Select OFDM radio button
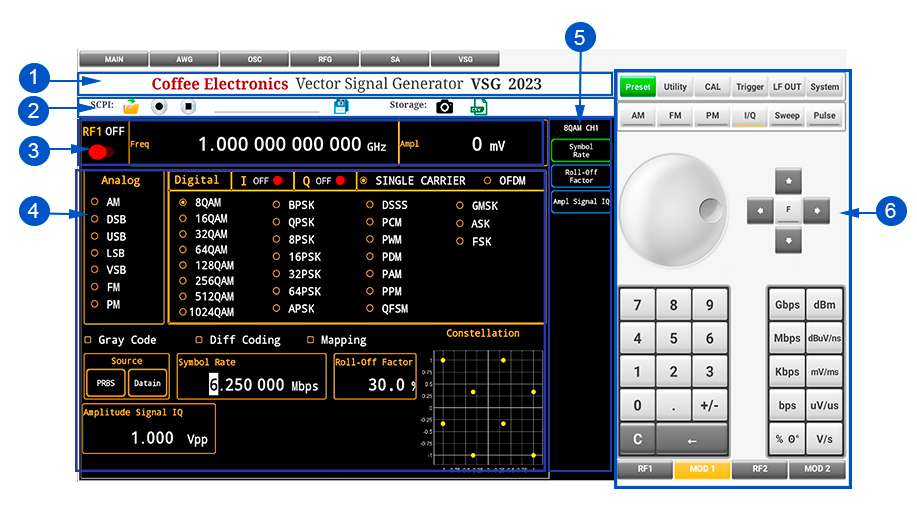917x506 pixels. tap(487, 181)
